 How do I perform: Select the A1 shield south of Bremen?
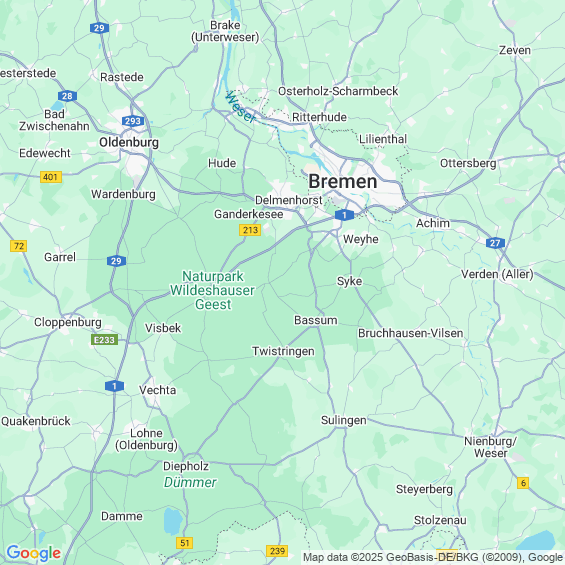[344, 215]
